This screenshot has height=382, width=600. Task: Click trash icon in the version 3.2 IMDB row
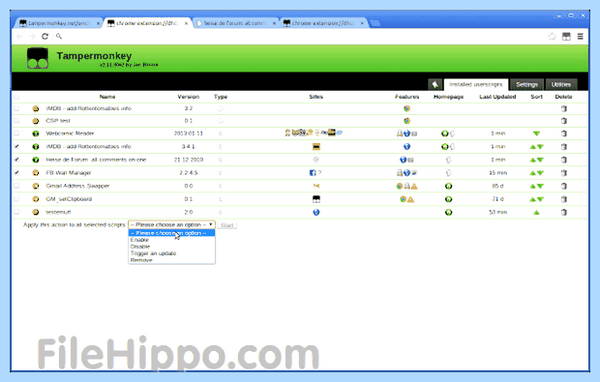pyautogui.click(x=564, y=109)
